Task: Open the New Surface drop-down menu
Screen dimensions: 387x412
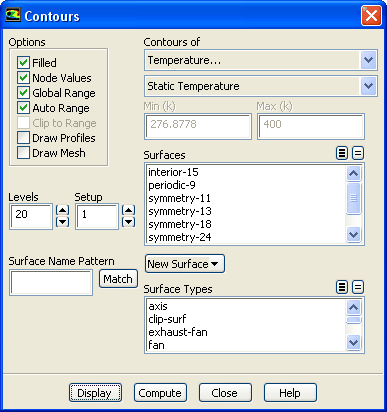Action: [x=185, y=264]
